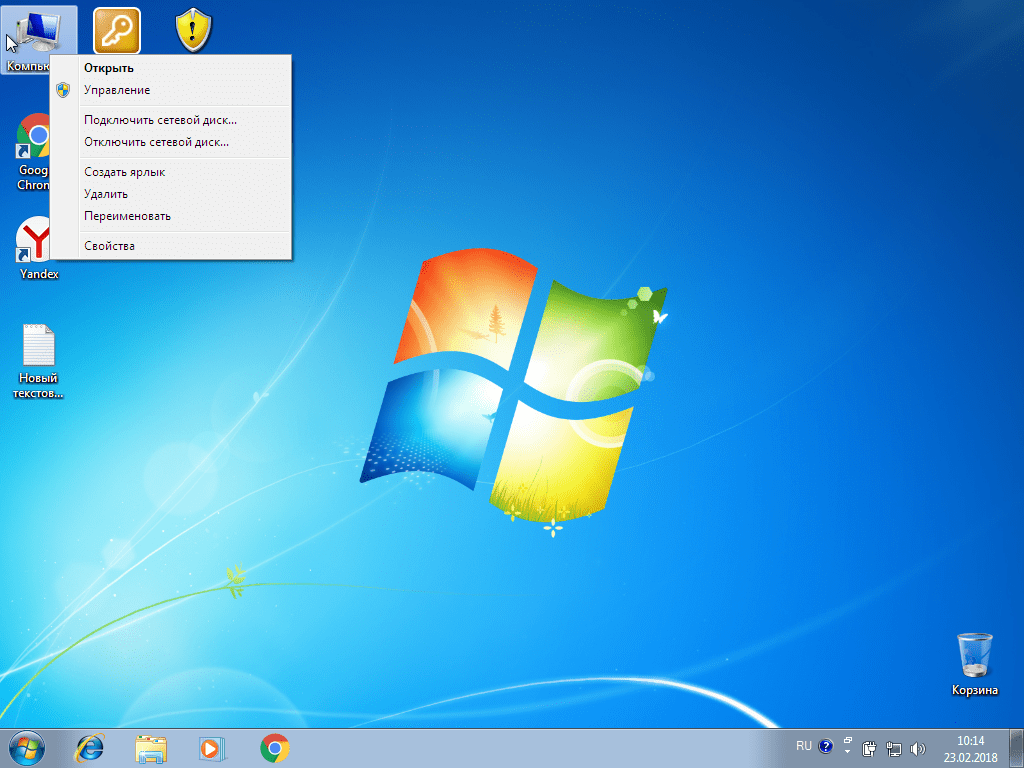Choose Переименовать menu entry
Viewport: 1024px width, 768px height.
[171, 216]
